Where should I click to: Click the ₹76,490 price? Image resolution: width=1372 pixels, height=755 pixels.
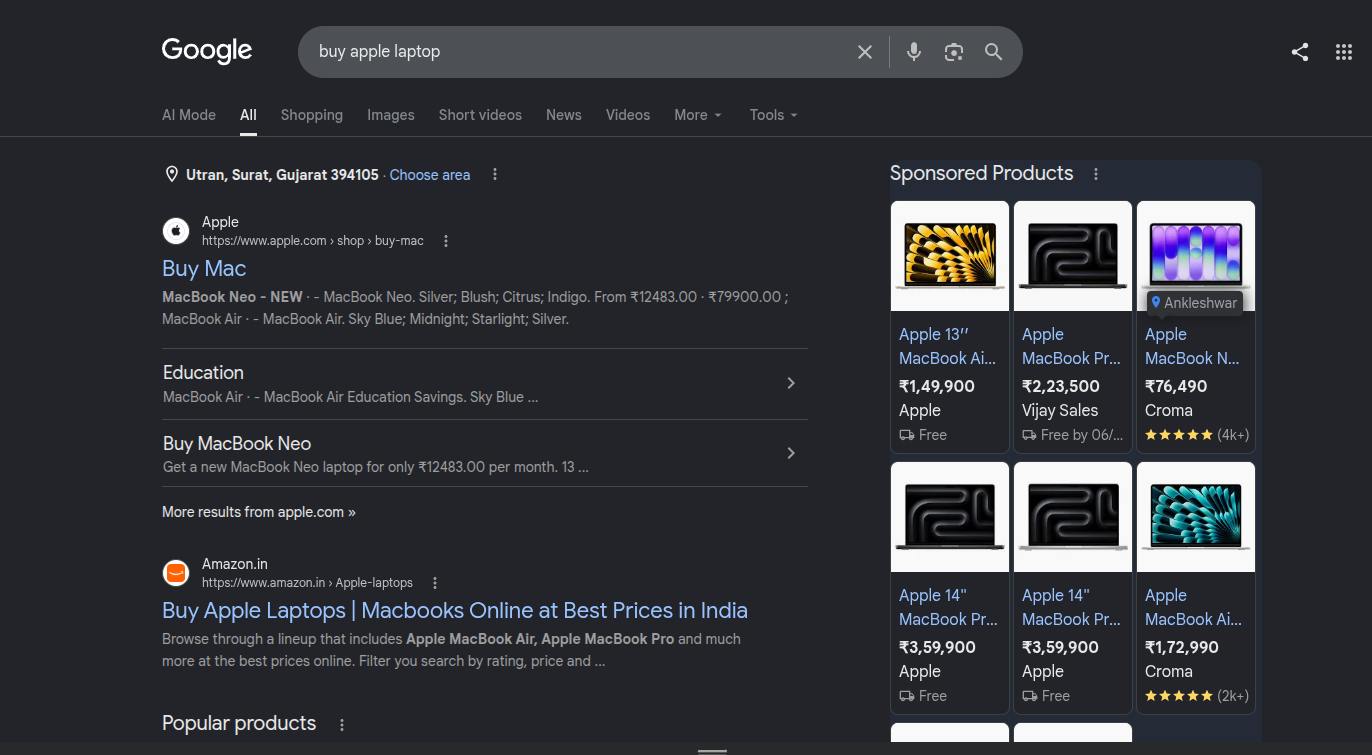click(x=1176, y=386)
